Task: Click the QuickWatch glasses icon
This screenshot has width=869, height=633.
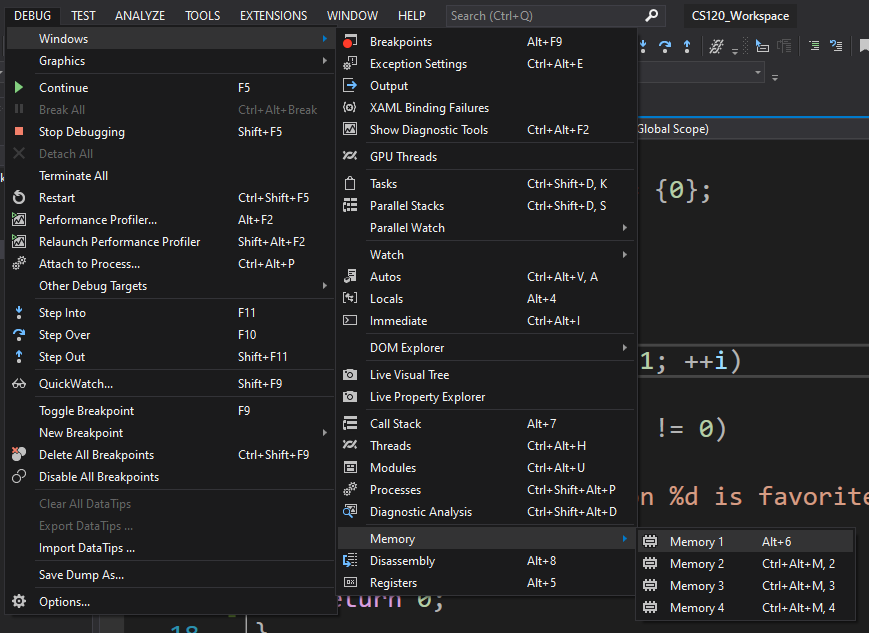Action: pyautogui.click(x=19, y=384)
